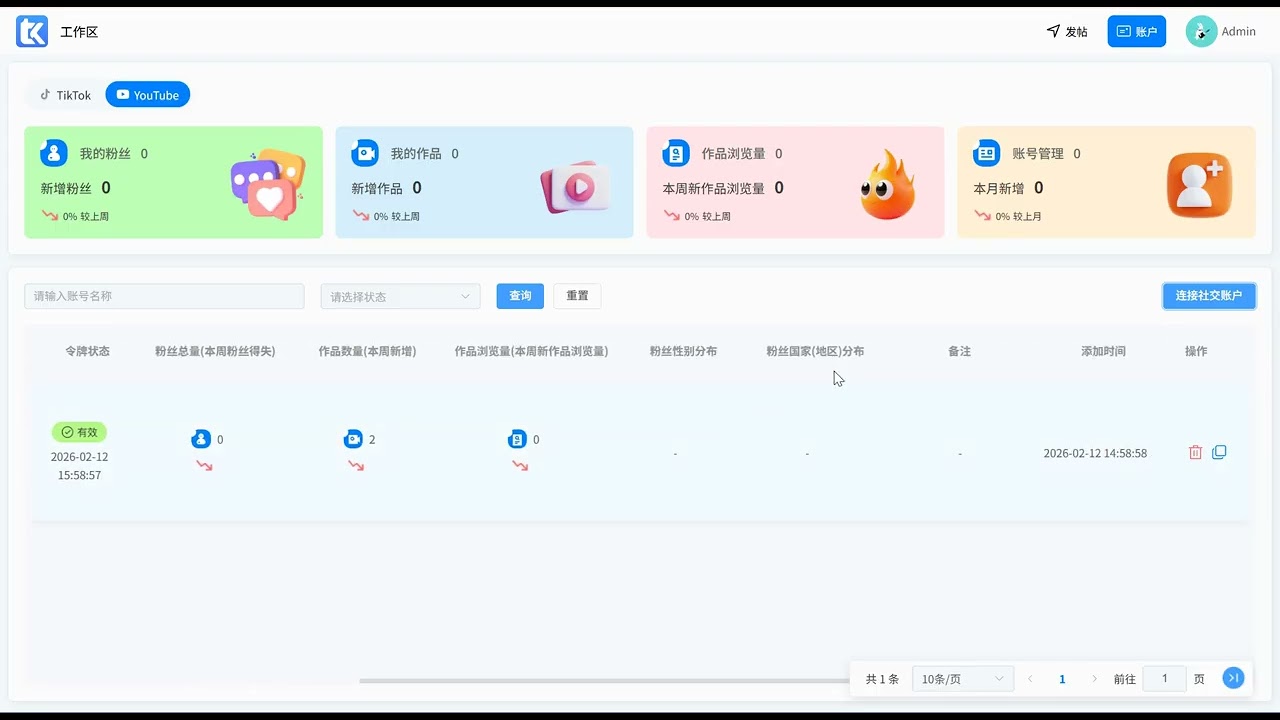1280x720 pixels.
Task: Click the 工作区 workspace title
Action: 79,32
